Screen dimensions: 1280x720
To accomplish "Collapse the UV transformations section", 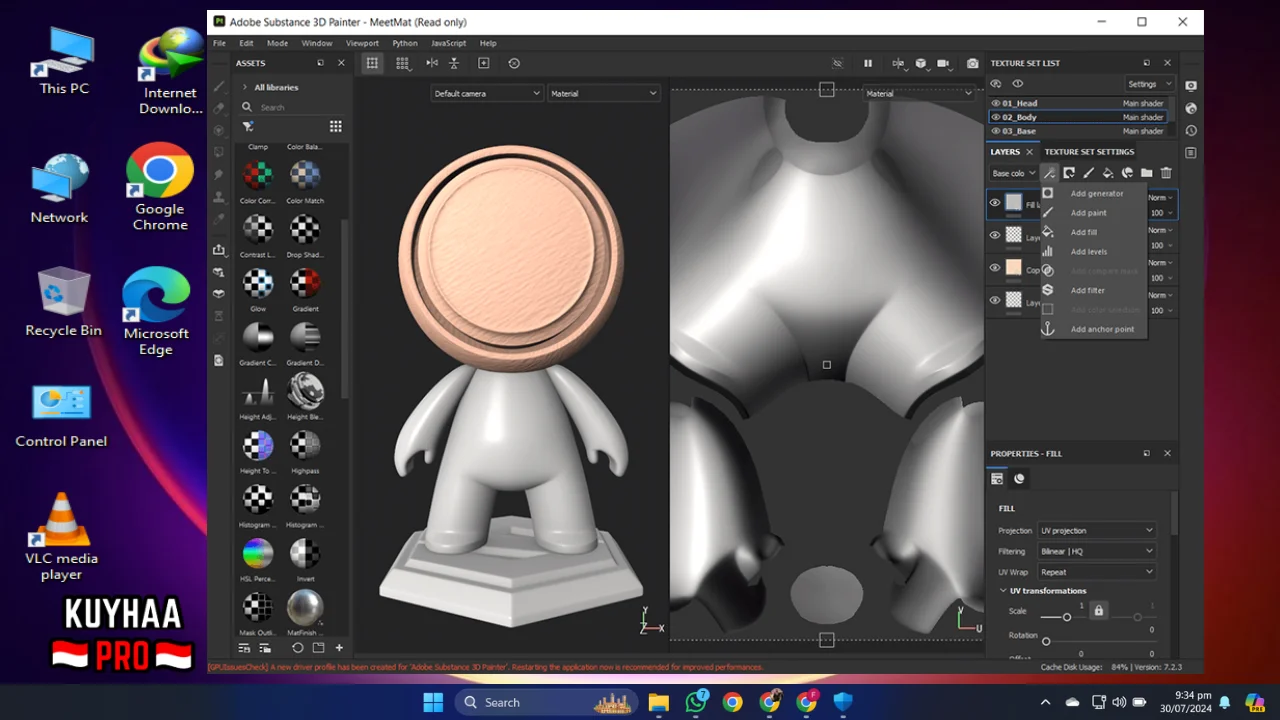I will pos(1003,591).
